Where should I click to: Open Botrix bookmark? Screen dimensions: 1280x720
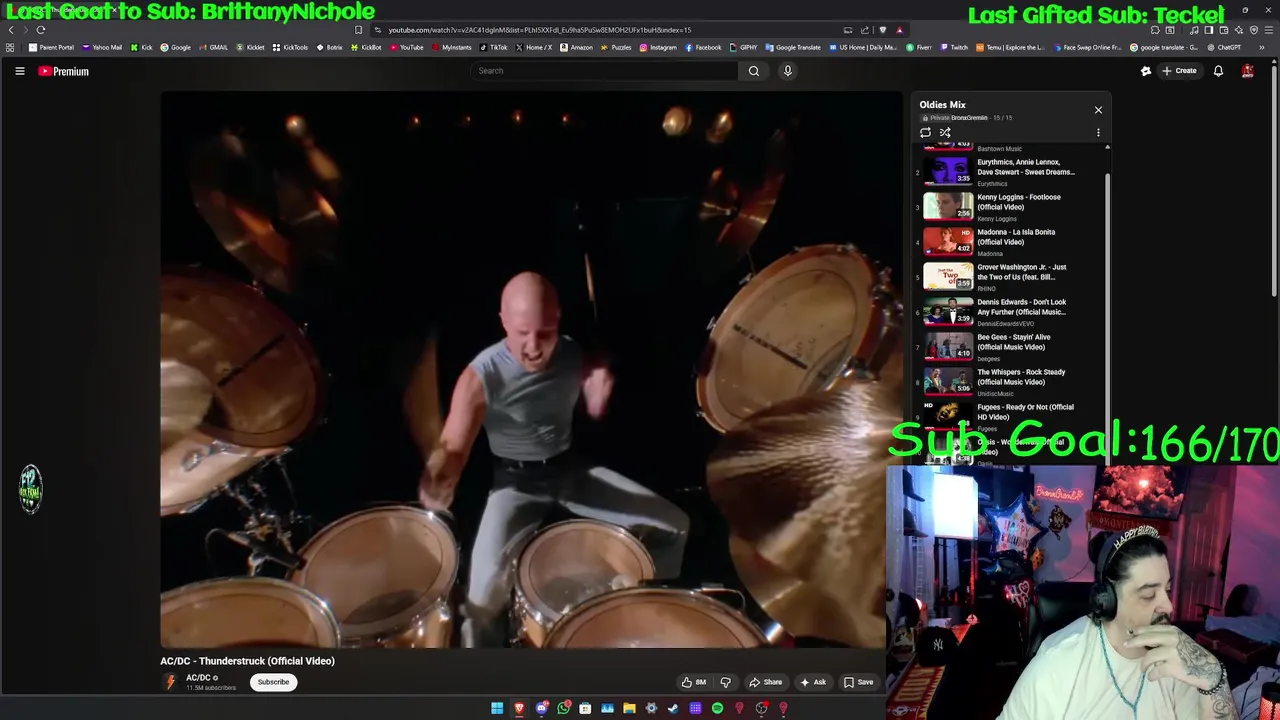(329, 47)
